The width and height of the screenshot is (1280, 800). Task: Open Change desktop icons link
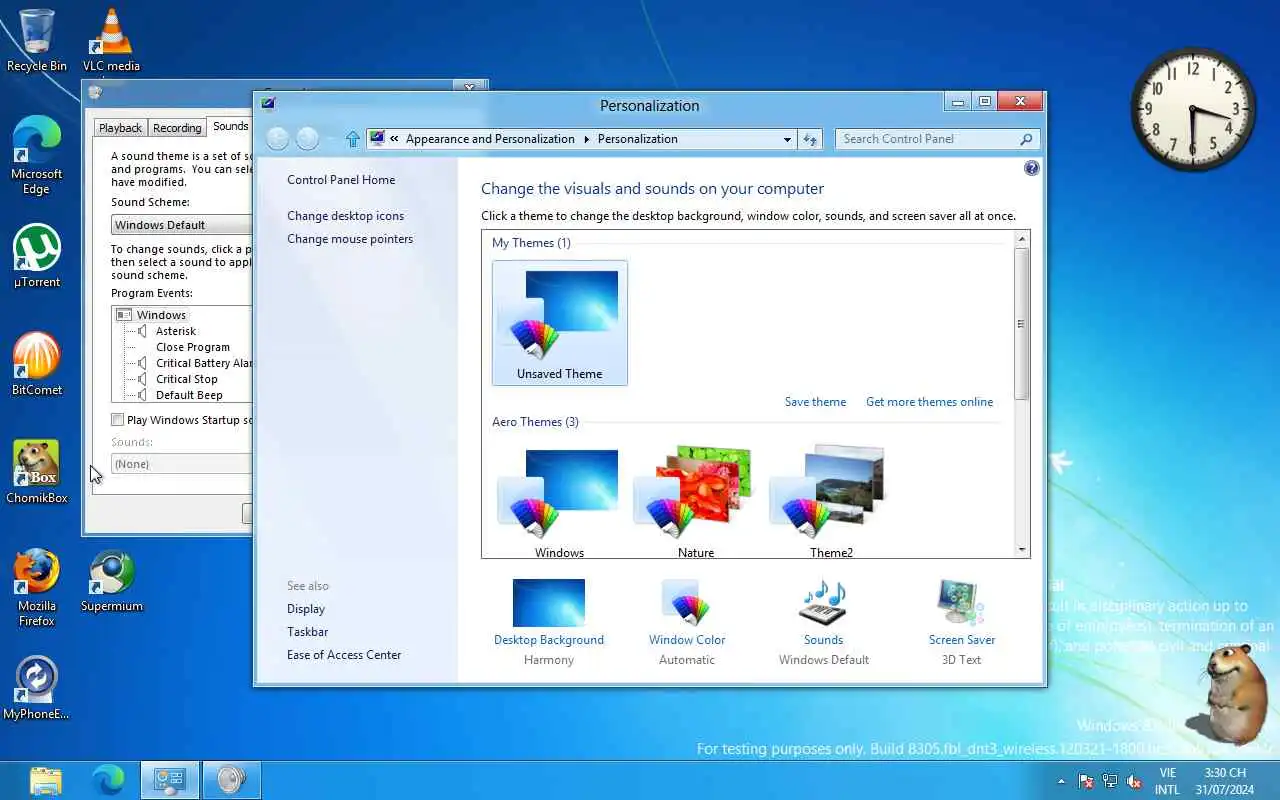pos(346,216)
